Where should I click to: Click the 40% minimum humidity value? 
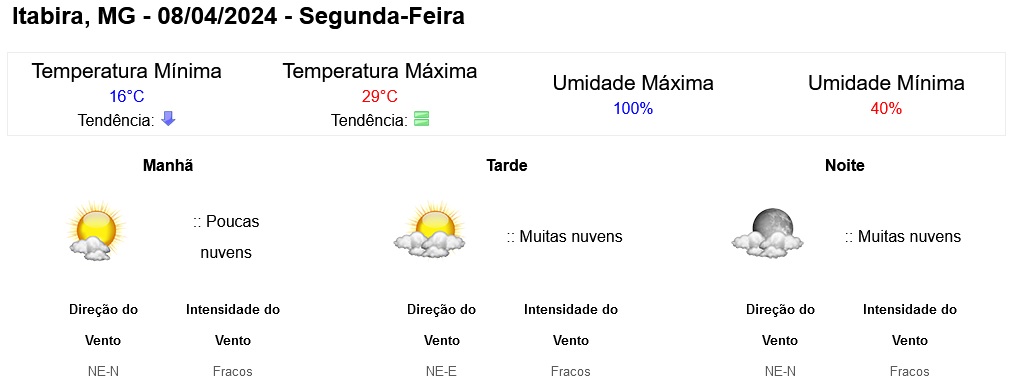click(886, 108)
